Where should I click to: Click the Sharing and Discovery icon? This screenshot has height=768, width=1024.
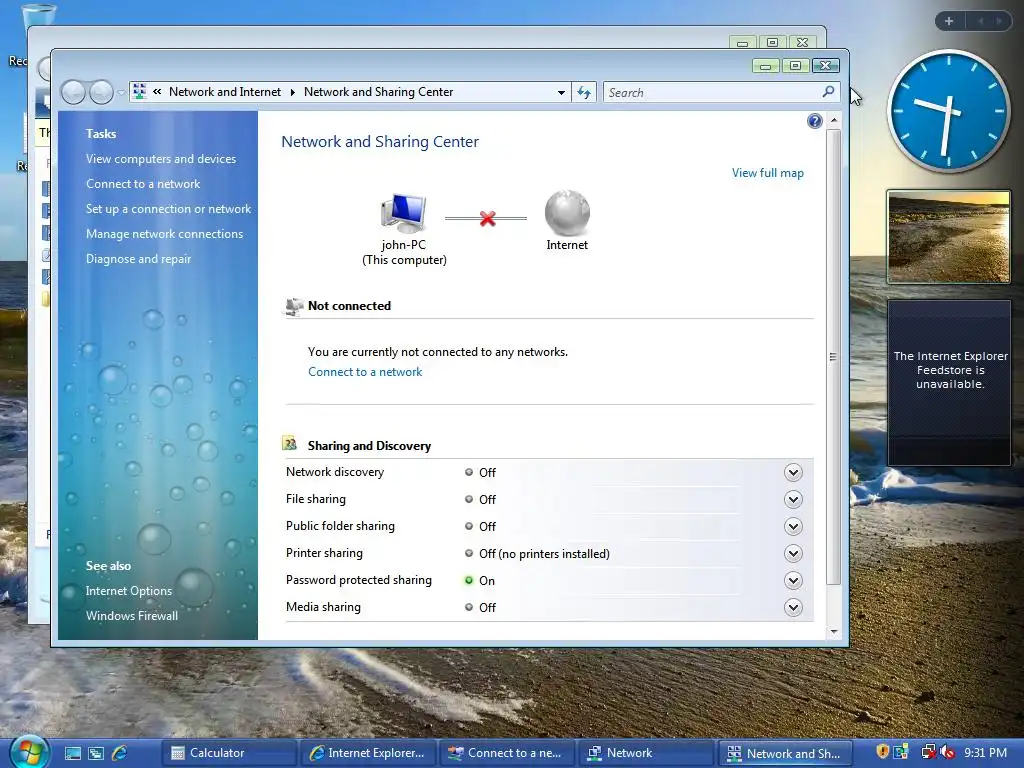pyautogui.click(x=289, y=444)
